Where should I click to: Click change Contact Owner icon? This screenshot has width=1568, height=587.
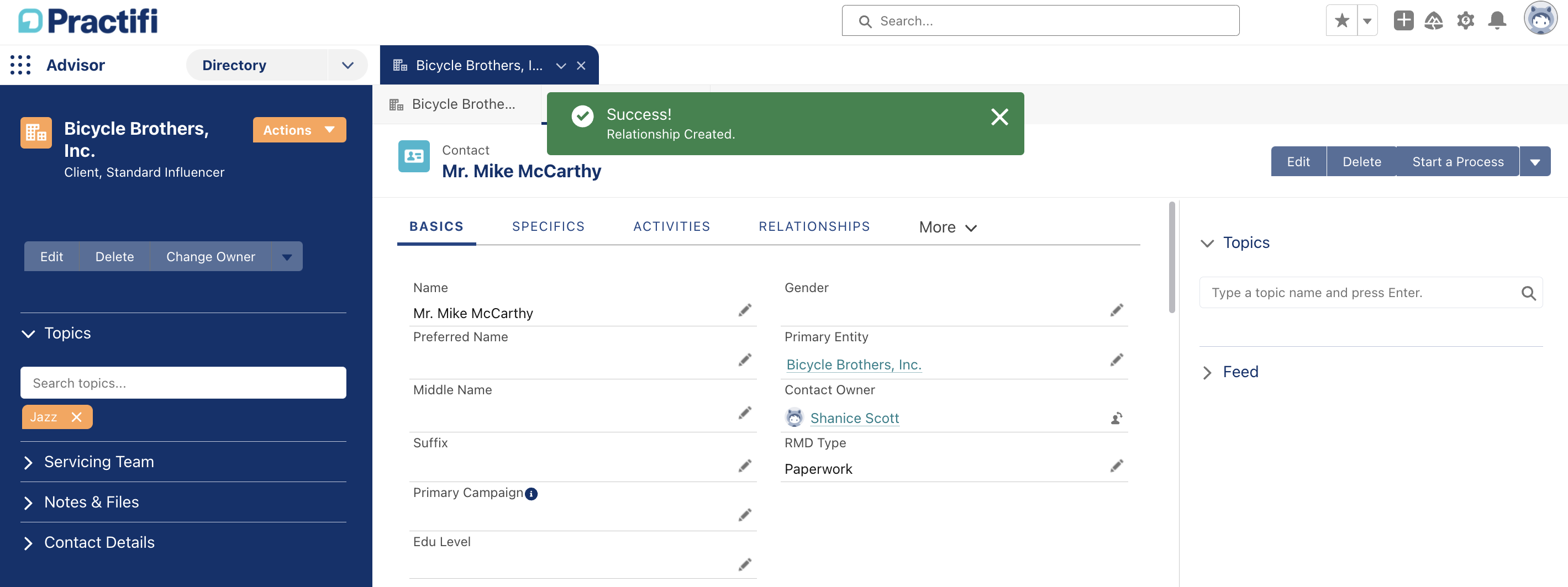(x=1117, y=418)
